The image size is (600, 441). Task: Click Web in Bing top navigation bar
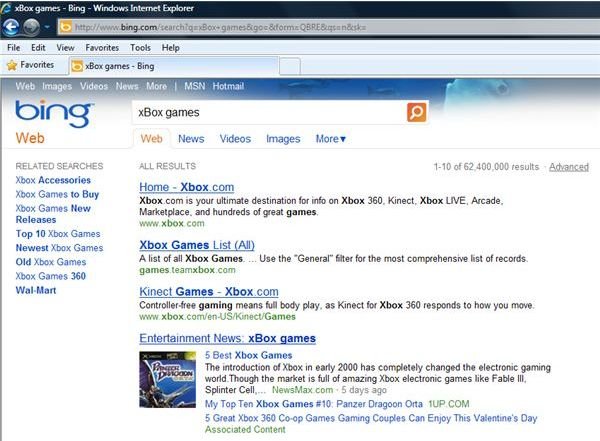(x=25, y=86)
